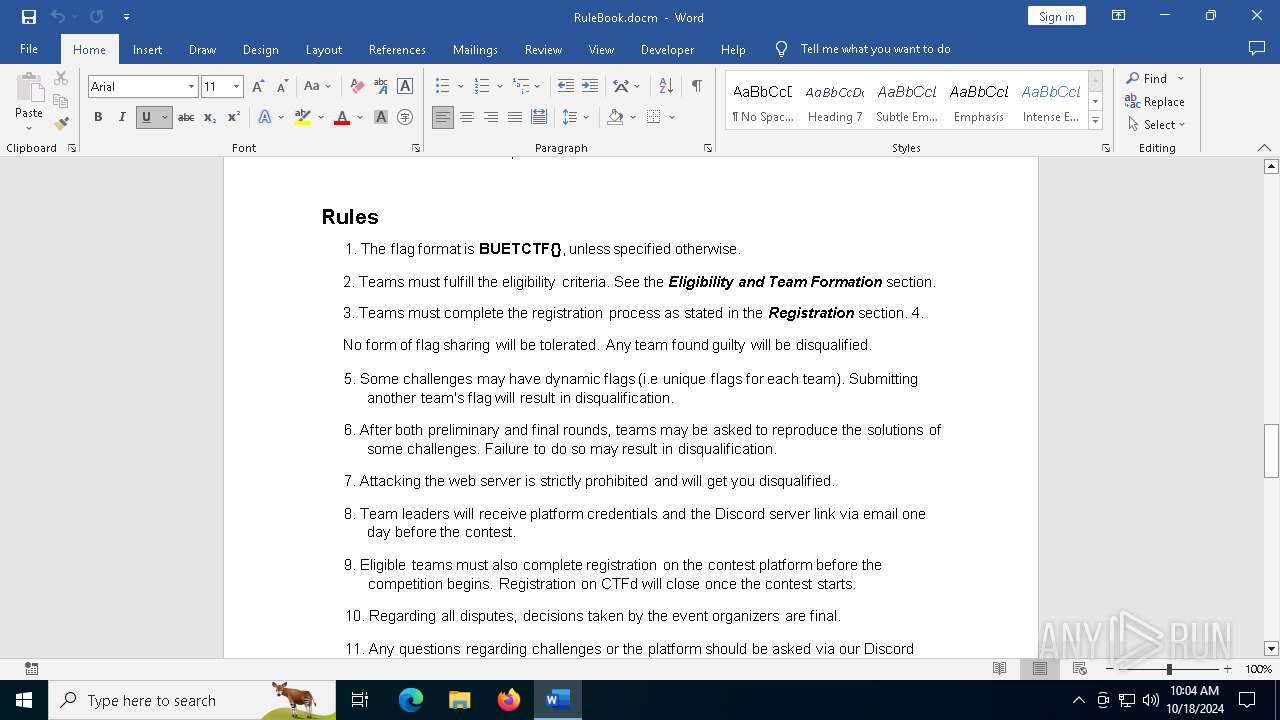Decrease font size with Shrink Font icon
Image resolution: width=1280 pixels, height=720 pixels.
(x=282, y=87)
